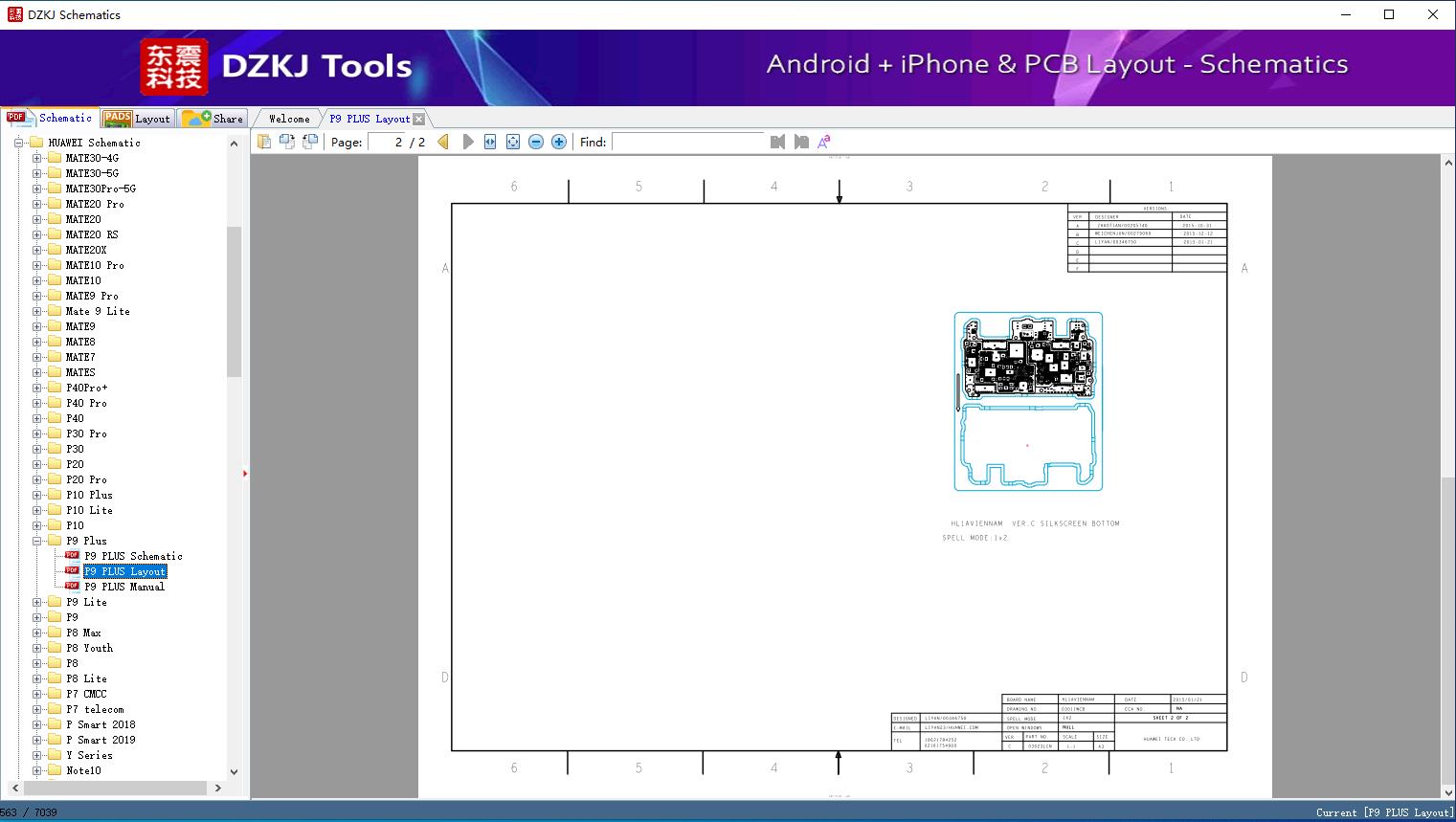The width and height of the screenshot is (1456, 822).
Task: Select the P10 Lite folder
Action: click(89, 510)
